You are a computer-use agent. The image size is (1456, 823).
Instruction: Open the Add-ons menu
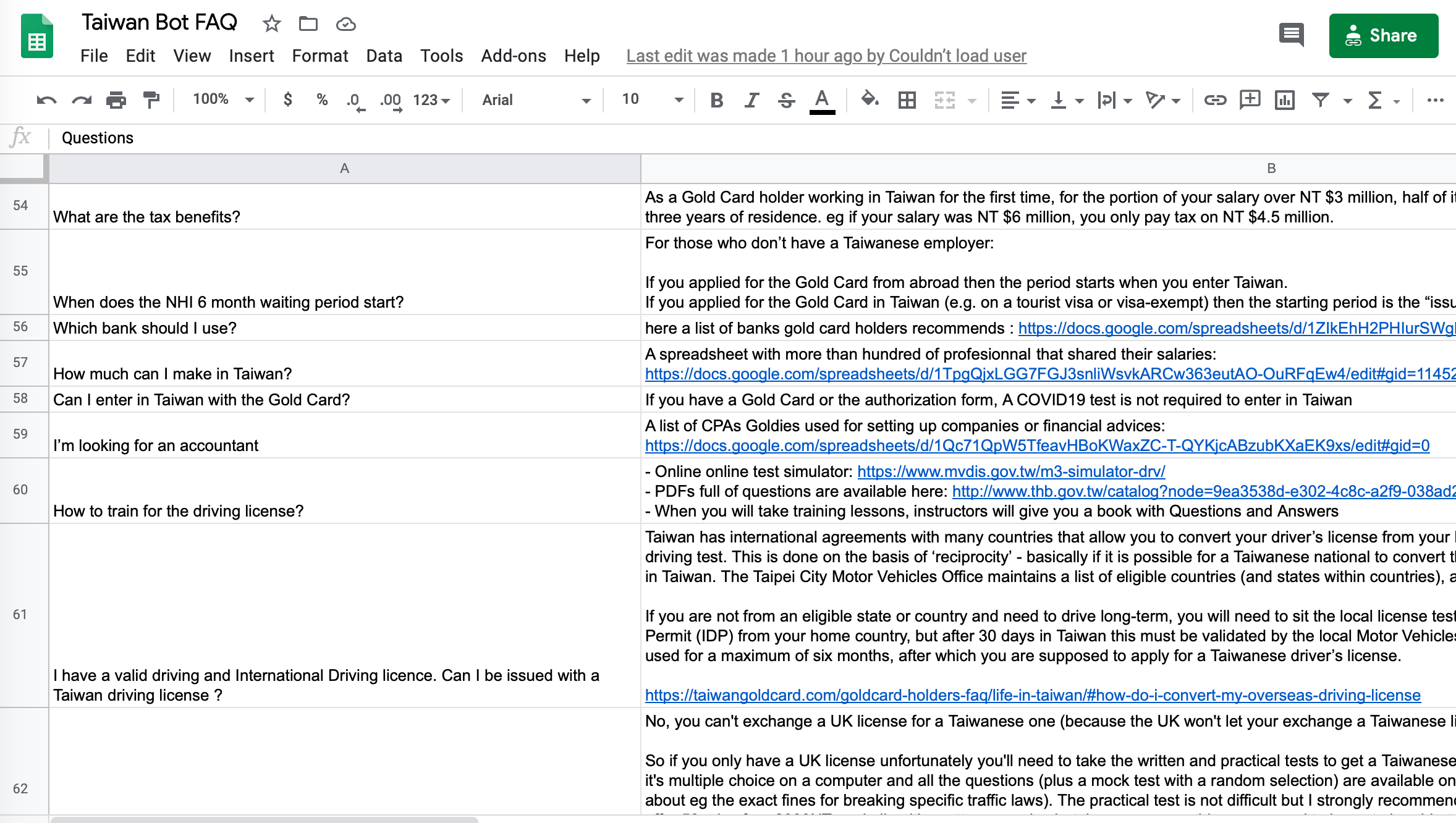(514, 56)
